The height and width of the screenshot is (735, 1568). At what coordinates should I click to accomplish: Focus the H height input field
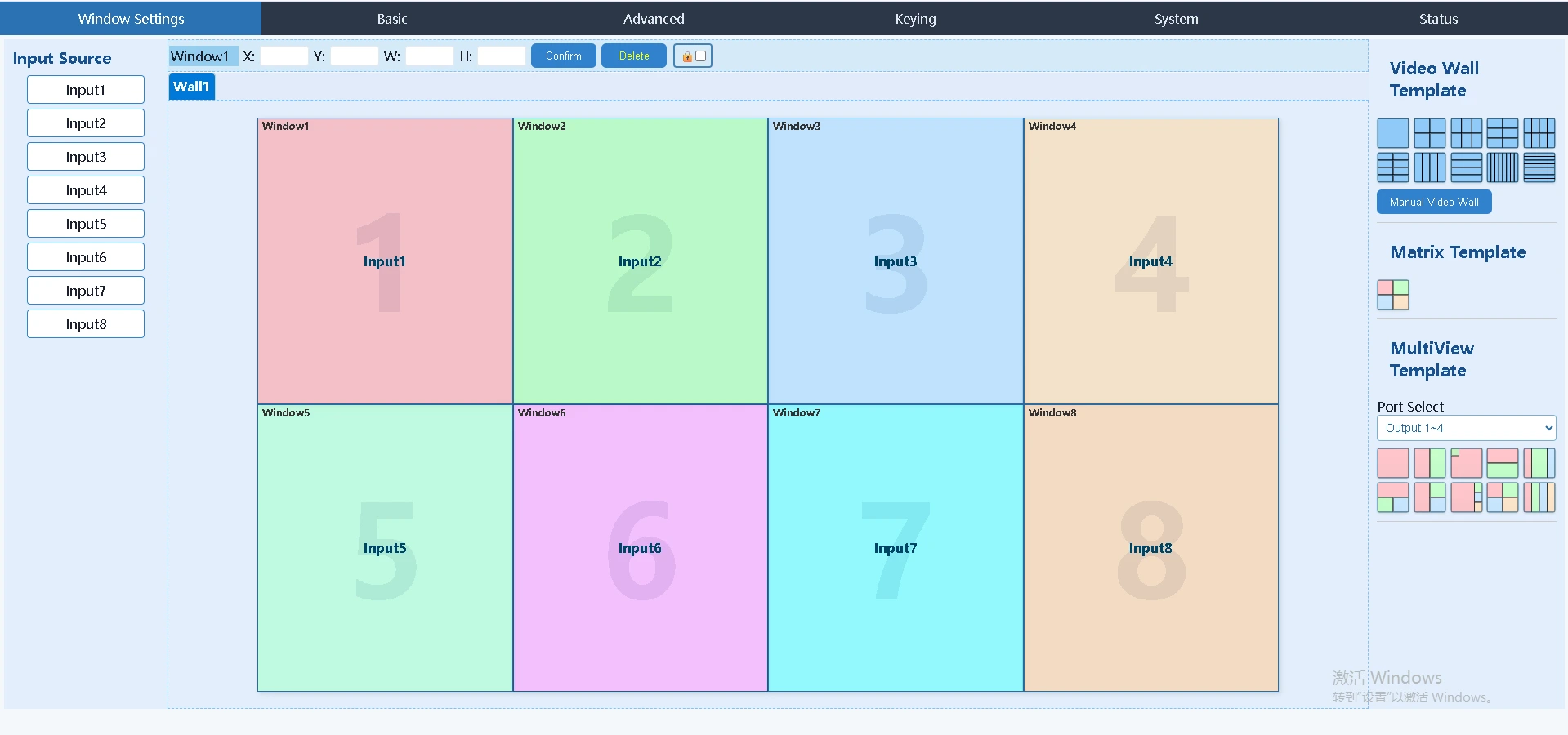tap(502, 56)
